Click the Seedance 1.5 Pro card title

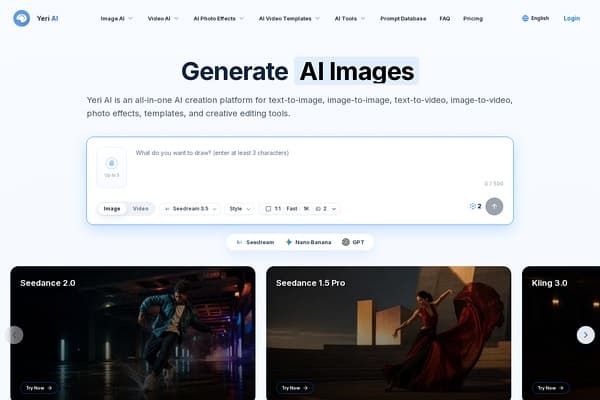(x=310, y=283)
